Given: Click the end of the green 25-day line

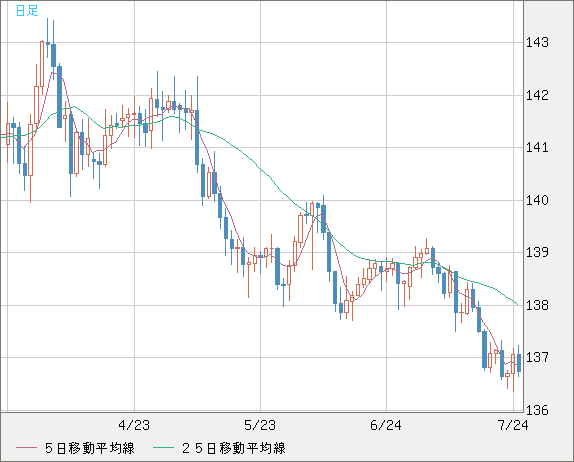Looking at the screenshot, I should (517, 304).
